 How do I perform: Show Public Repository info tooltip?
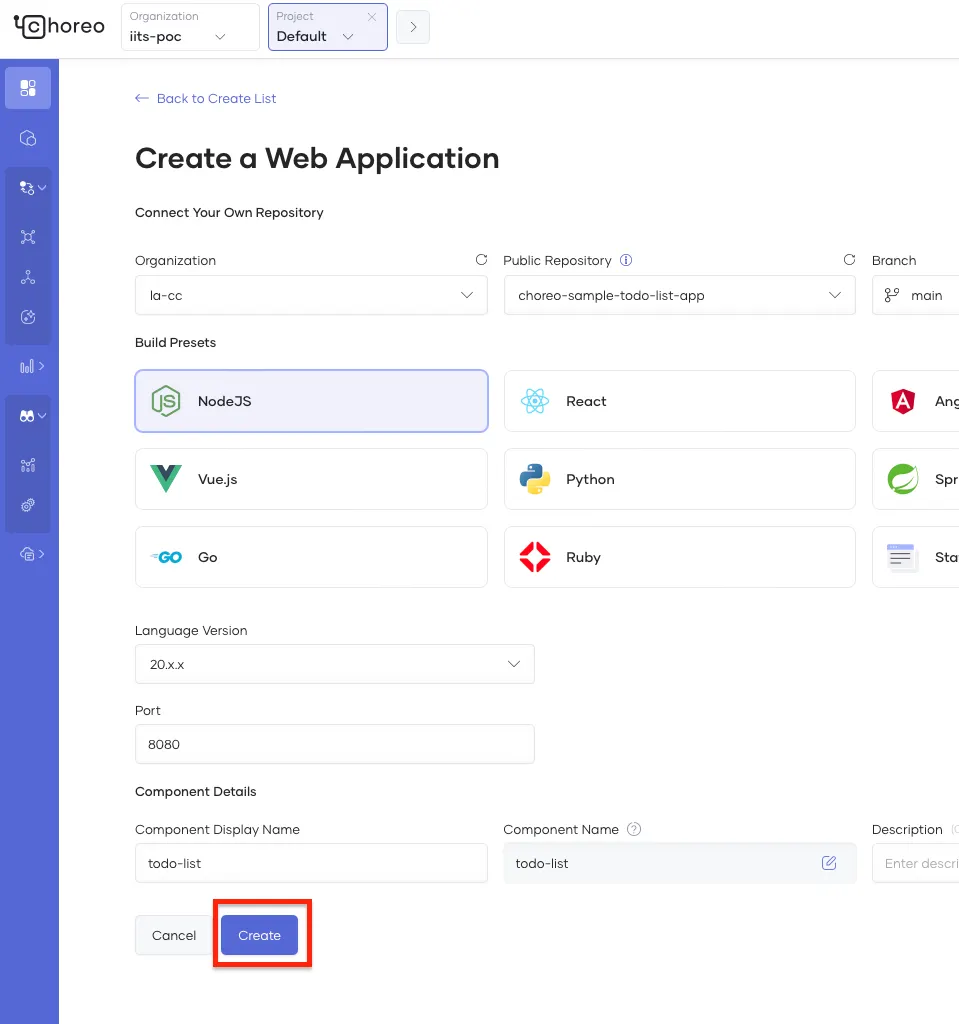coord(626,260)
